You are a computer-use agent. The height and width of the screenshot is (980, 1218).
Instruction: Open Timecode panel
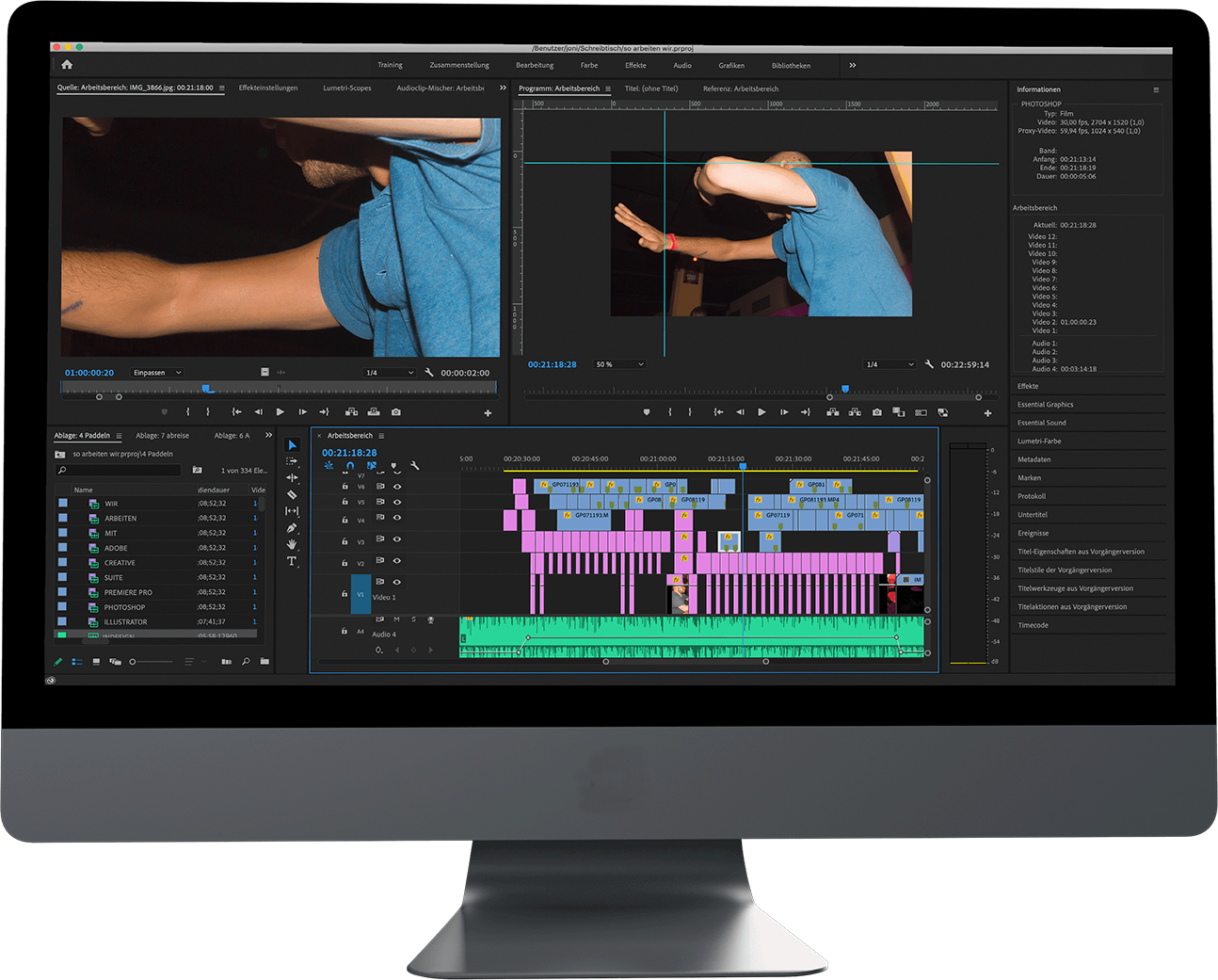pos(1033,625)
